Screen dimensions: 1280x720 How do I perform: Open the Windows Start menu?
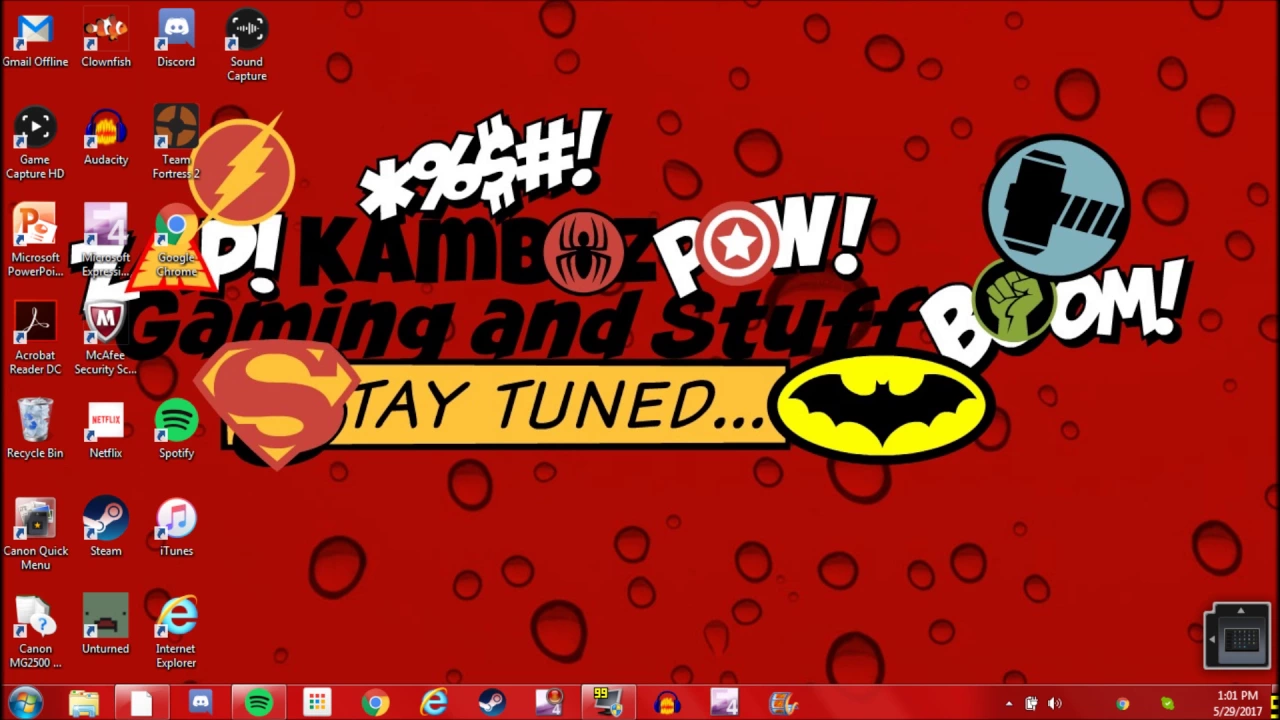tap(25, 703)
